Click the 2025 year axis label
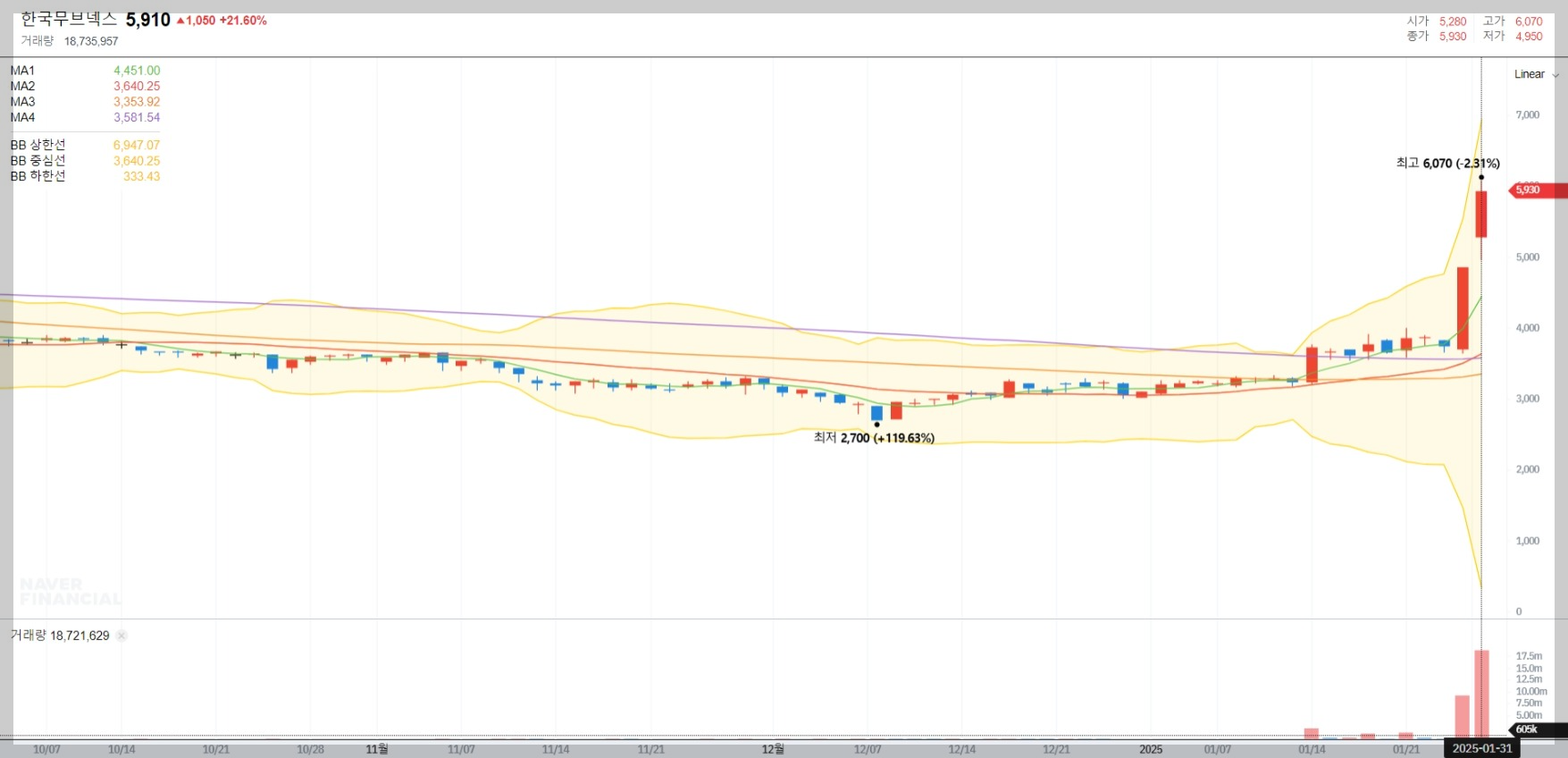 point(1151,750)
